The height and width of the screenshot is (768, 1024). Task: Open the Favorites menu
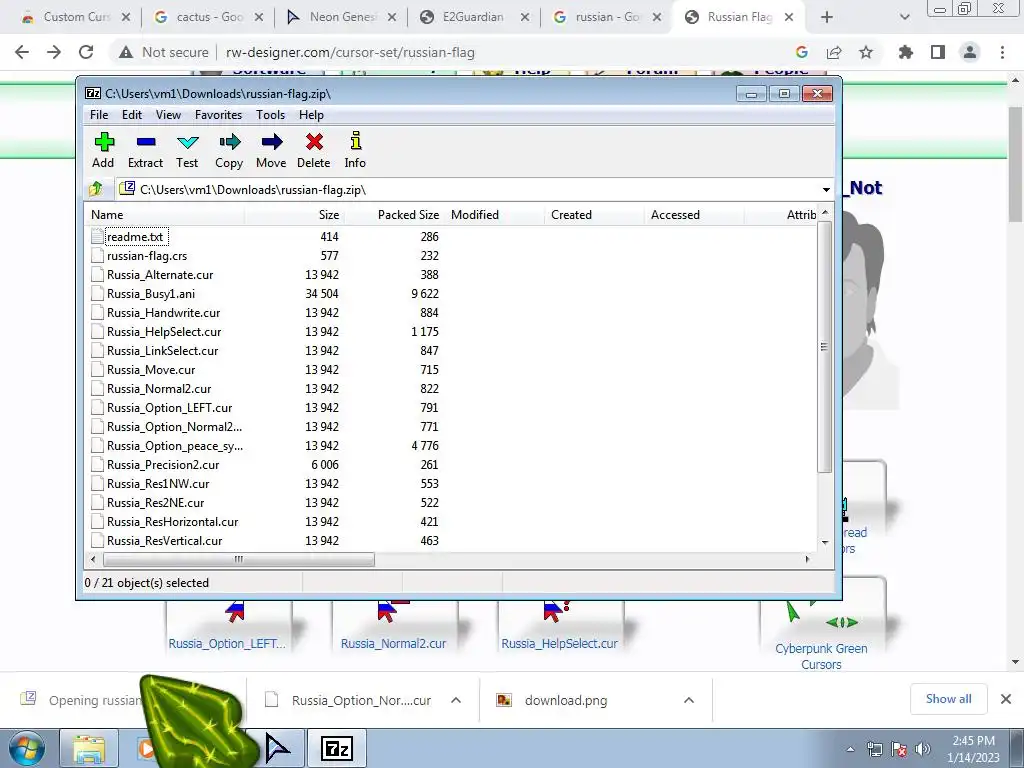click(x=218, y=115)
